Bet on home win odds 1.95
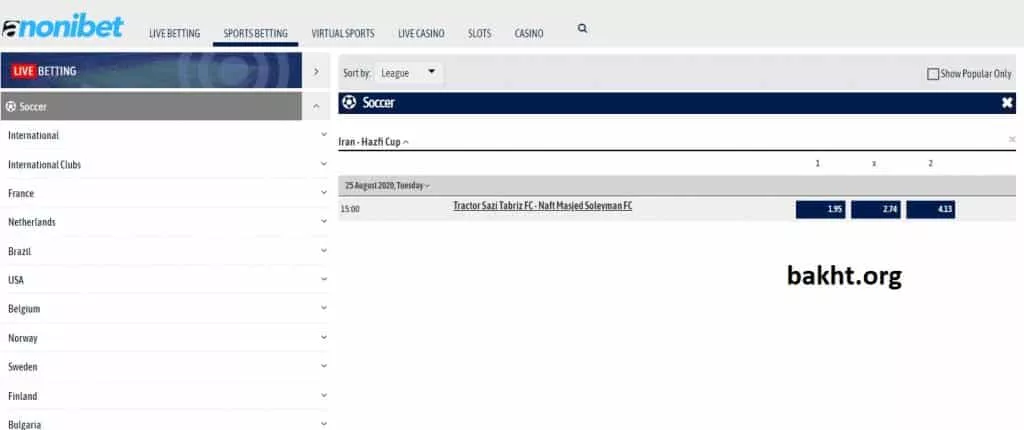Screen dimensions: 1024x430 pyautogui.click(x=820, y=209)
